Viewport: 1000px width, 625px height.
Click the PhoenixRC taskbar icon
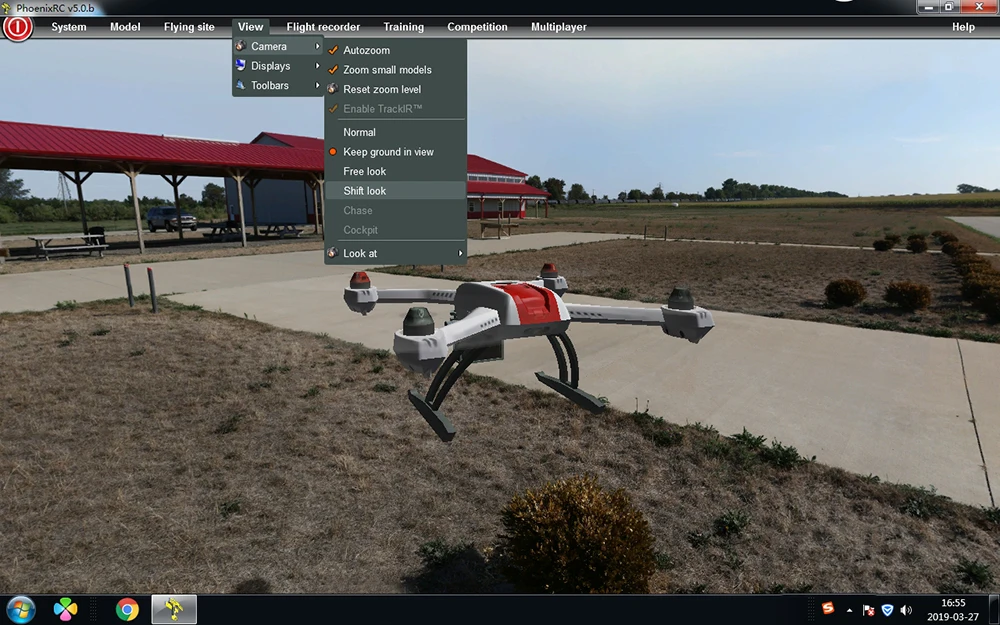click(x=173, y=609)
